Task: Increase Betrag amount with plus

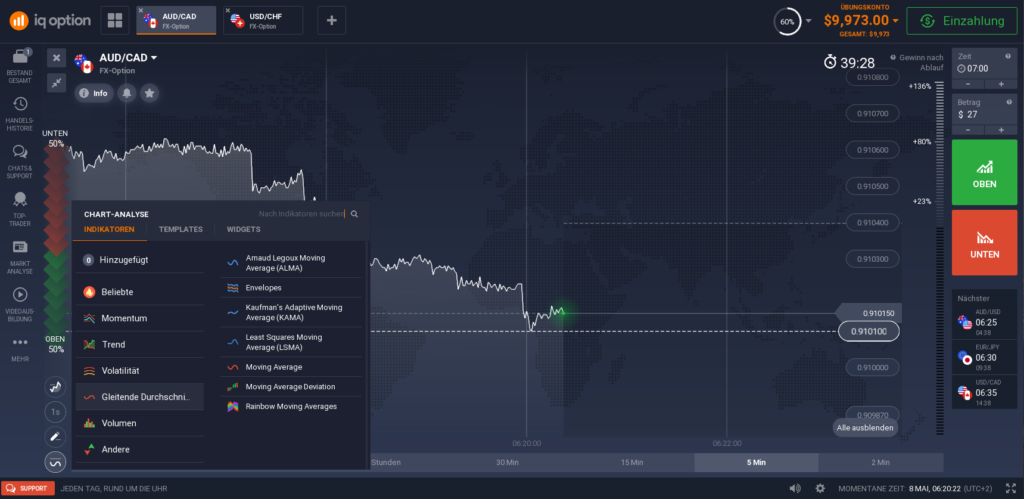Action: point(1001,130)
